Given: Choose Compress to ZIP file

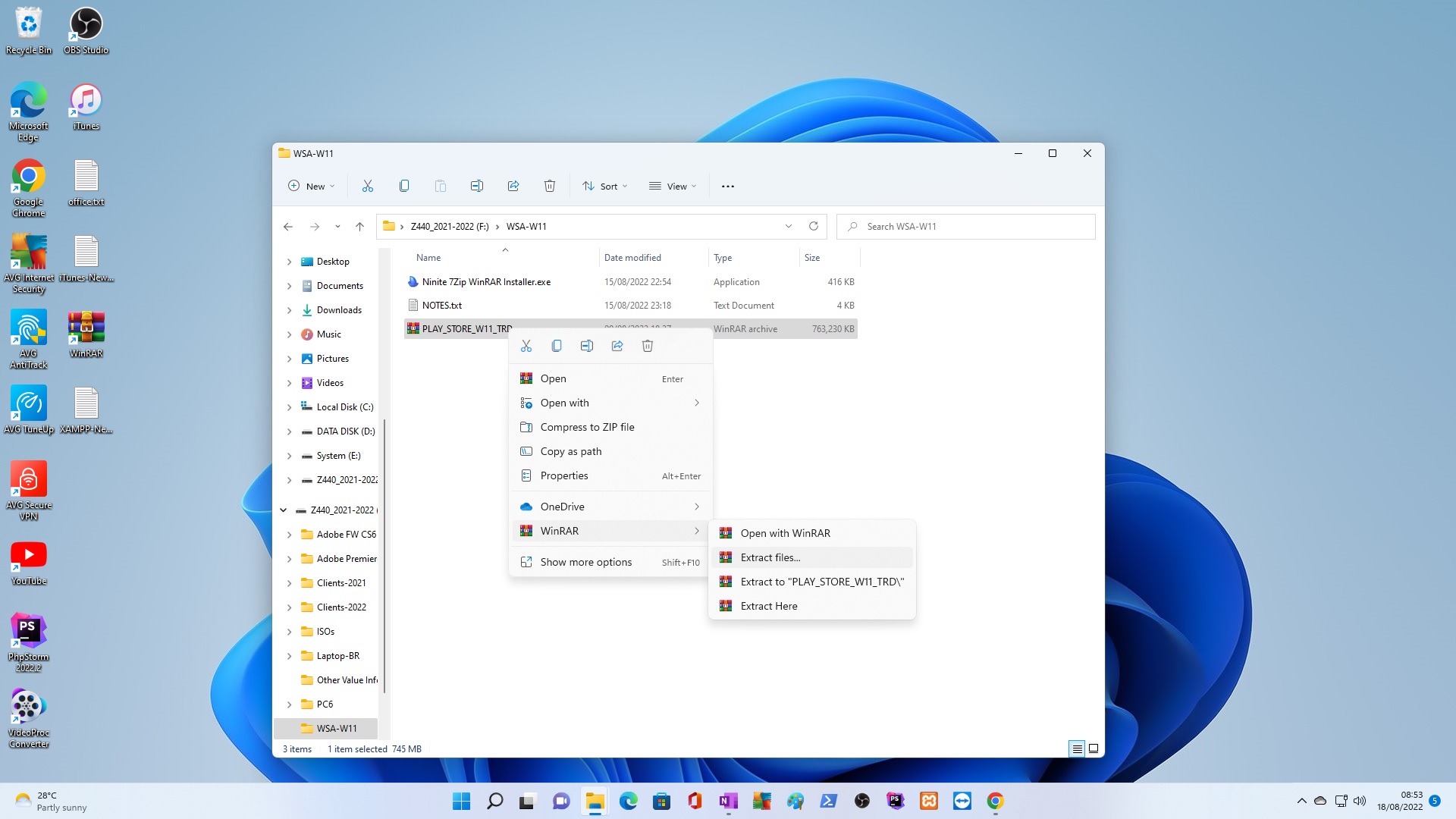Looking at the screenshot, I should click(x=611, y=427).
